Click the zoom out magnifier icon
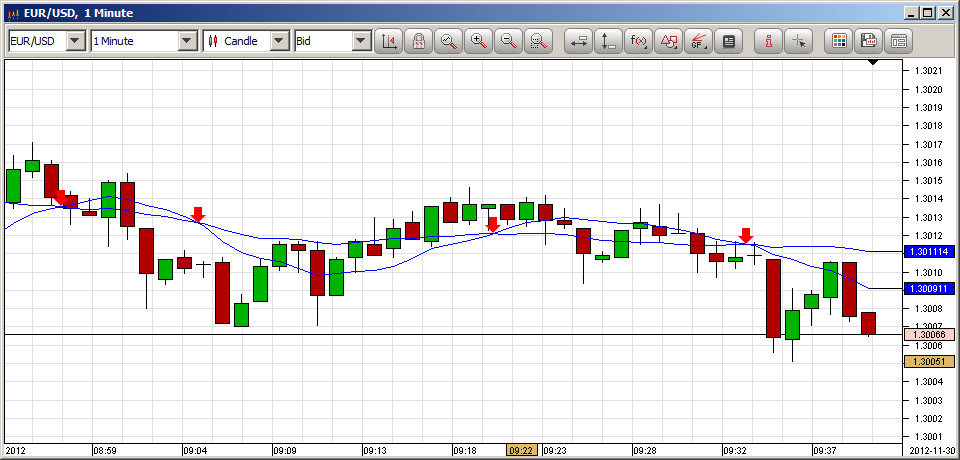960x460 pixels. tap(509, 41)
